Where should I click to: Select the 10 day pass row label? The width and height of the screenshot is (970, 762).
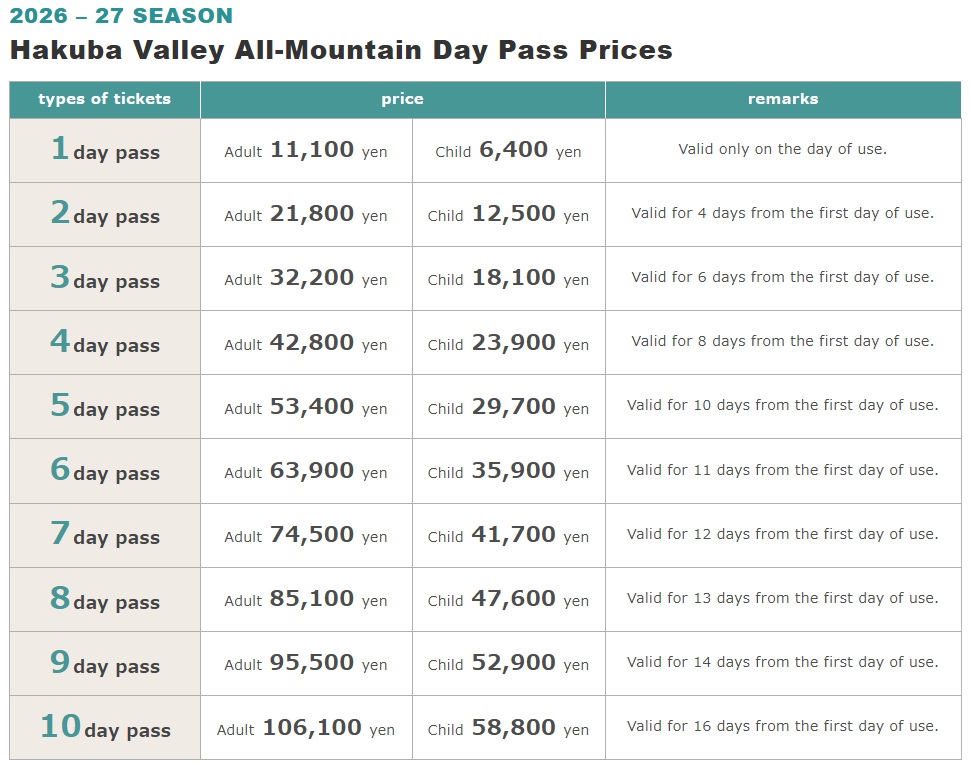[105, 727]
